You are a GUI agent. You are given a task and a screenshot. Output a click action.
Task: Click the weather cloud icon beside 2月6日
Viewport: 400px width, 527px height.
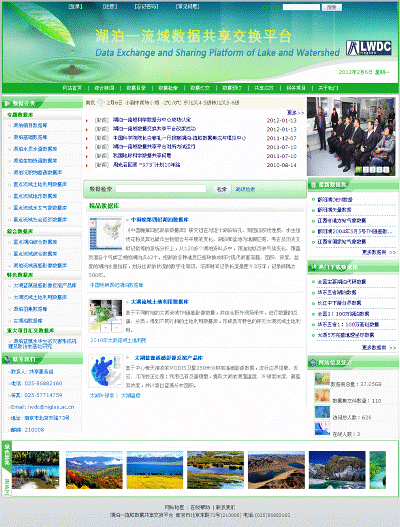[x=101, y=103]
